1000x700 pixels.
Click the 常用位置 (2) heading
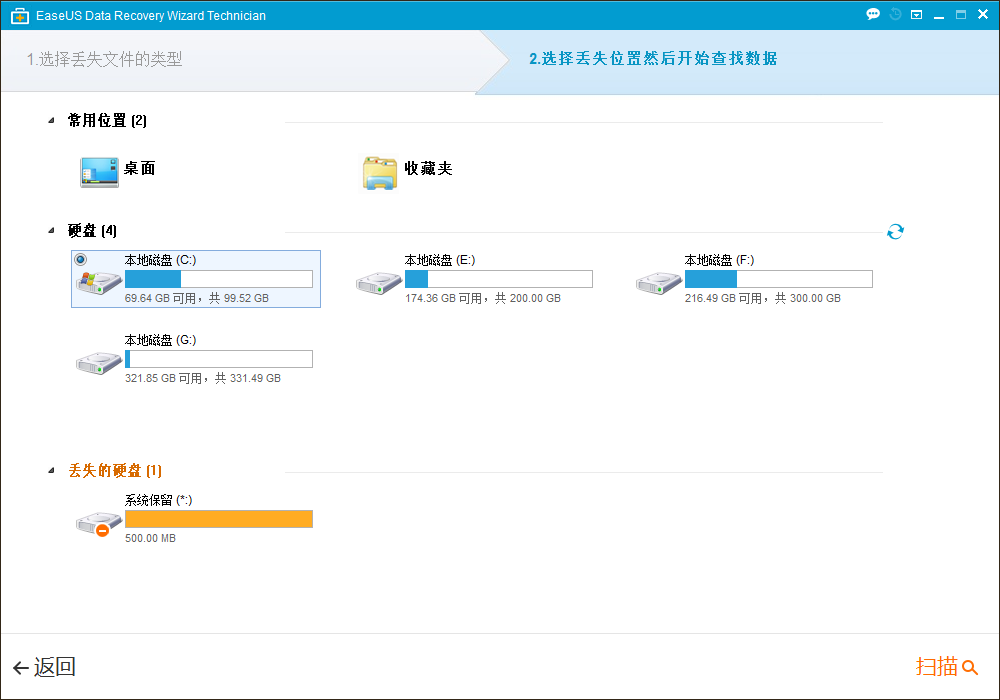coord(107,120)
